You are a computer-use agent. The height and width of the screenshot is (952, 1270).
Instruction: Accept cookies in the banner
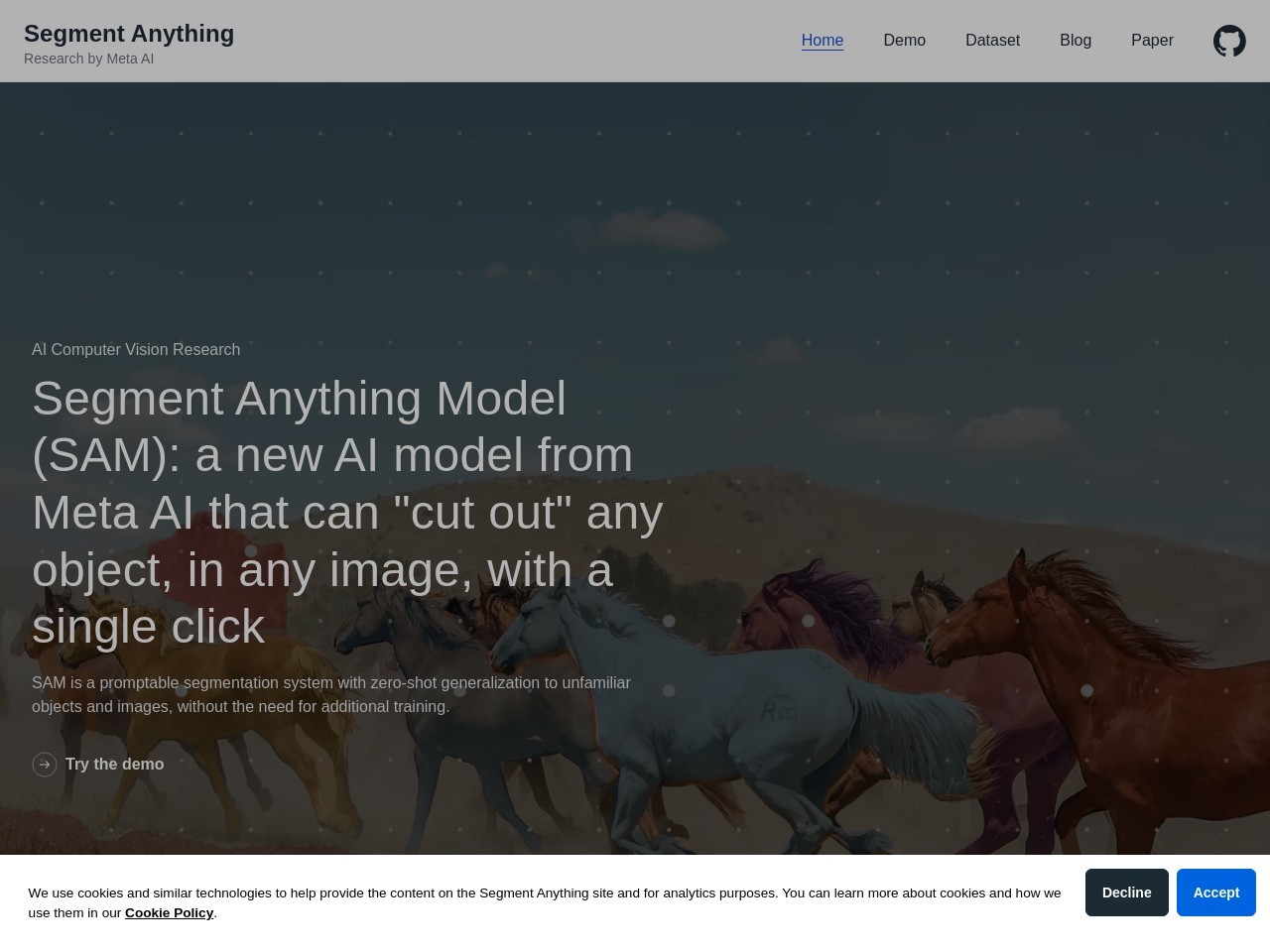click(x=1215, y=892)
